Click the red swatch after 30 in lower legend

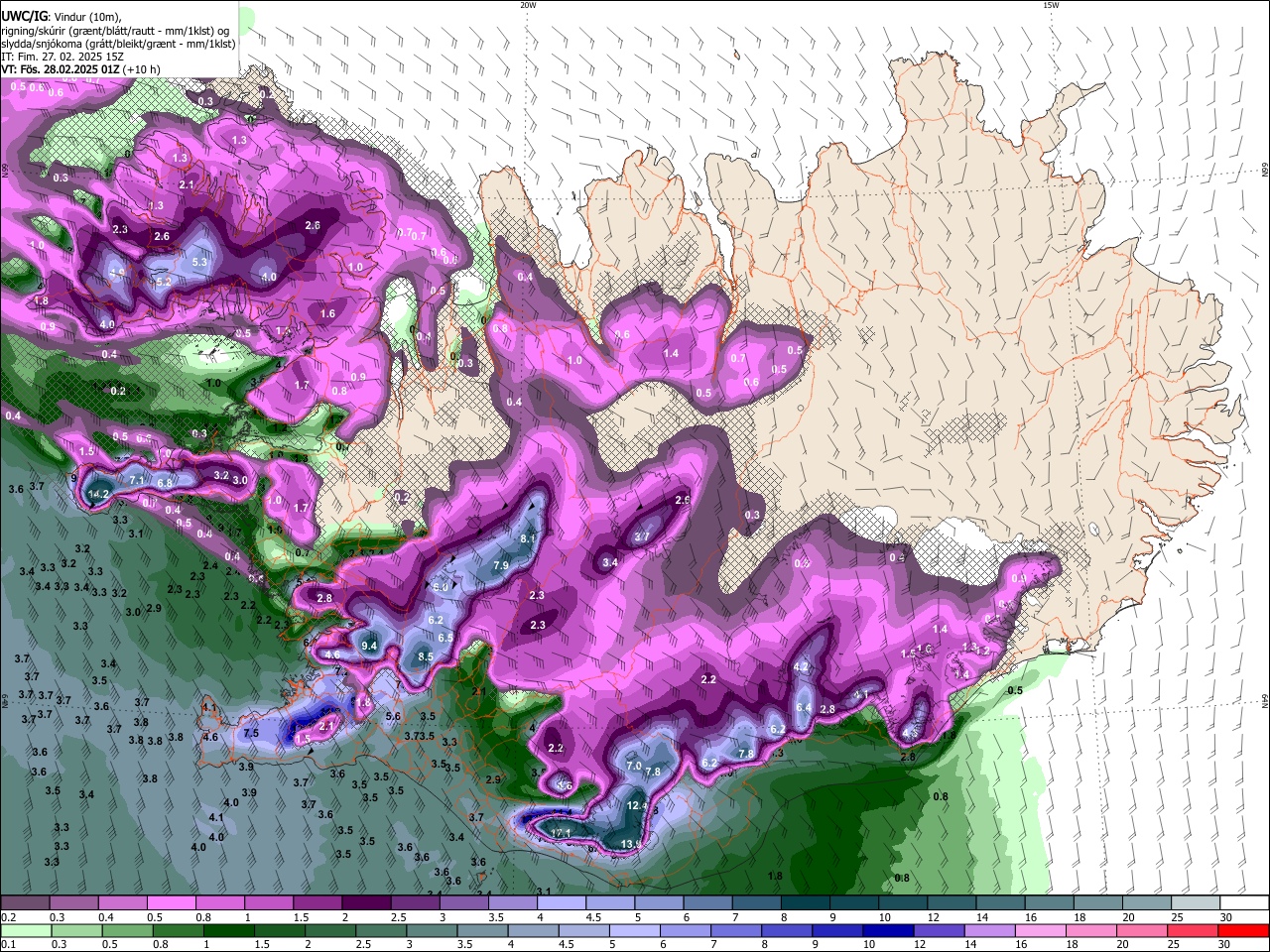[1242, 930]
